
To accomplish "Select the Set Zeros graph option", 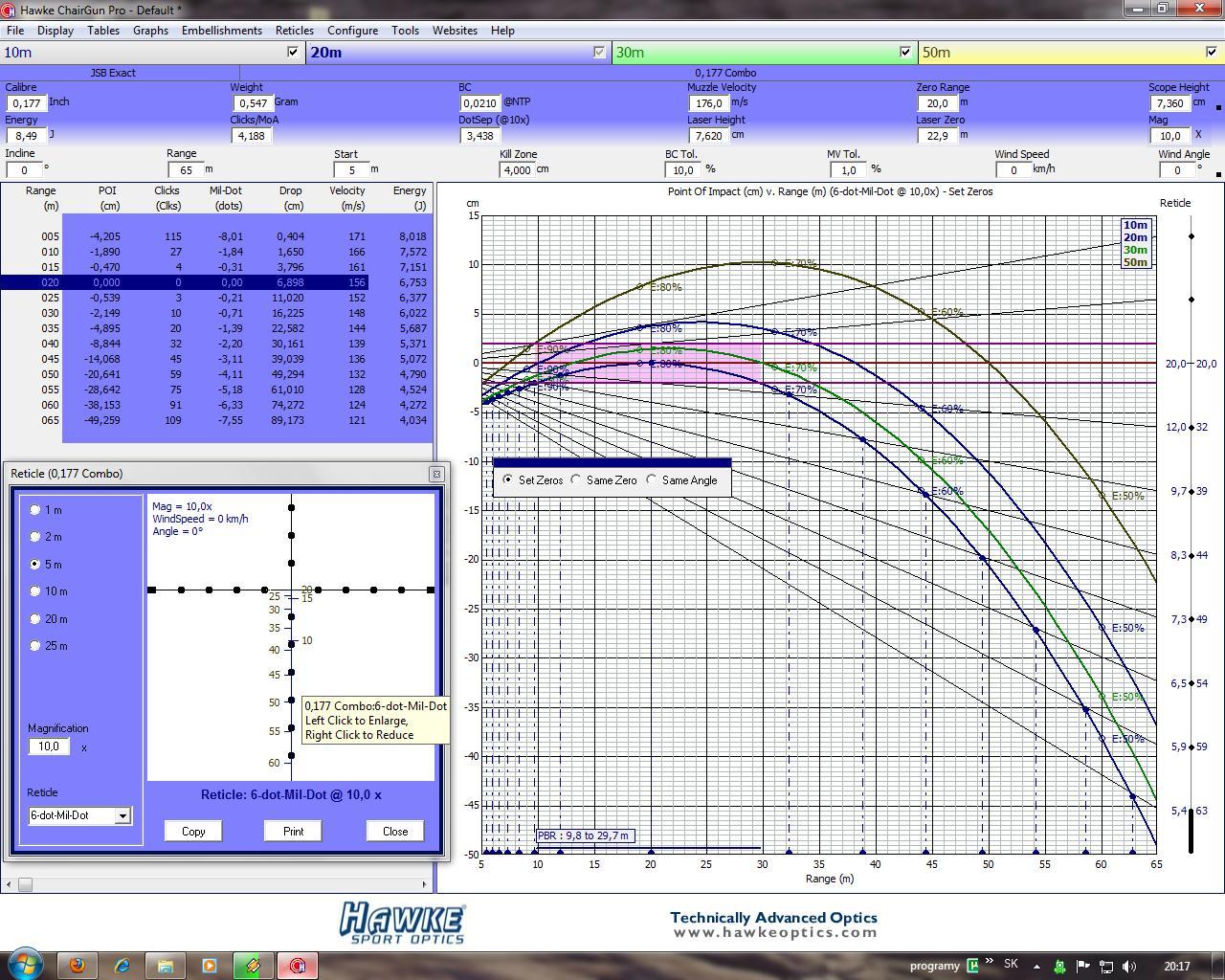I will coord(507,479).
